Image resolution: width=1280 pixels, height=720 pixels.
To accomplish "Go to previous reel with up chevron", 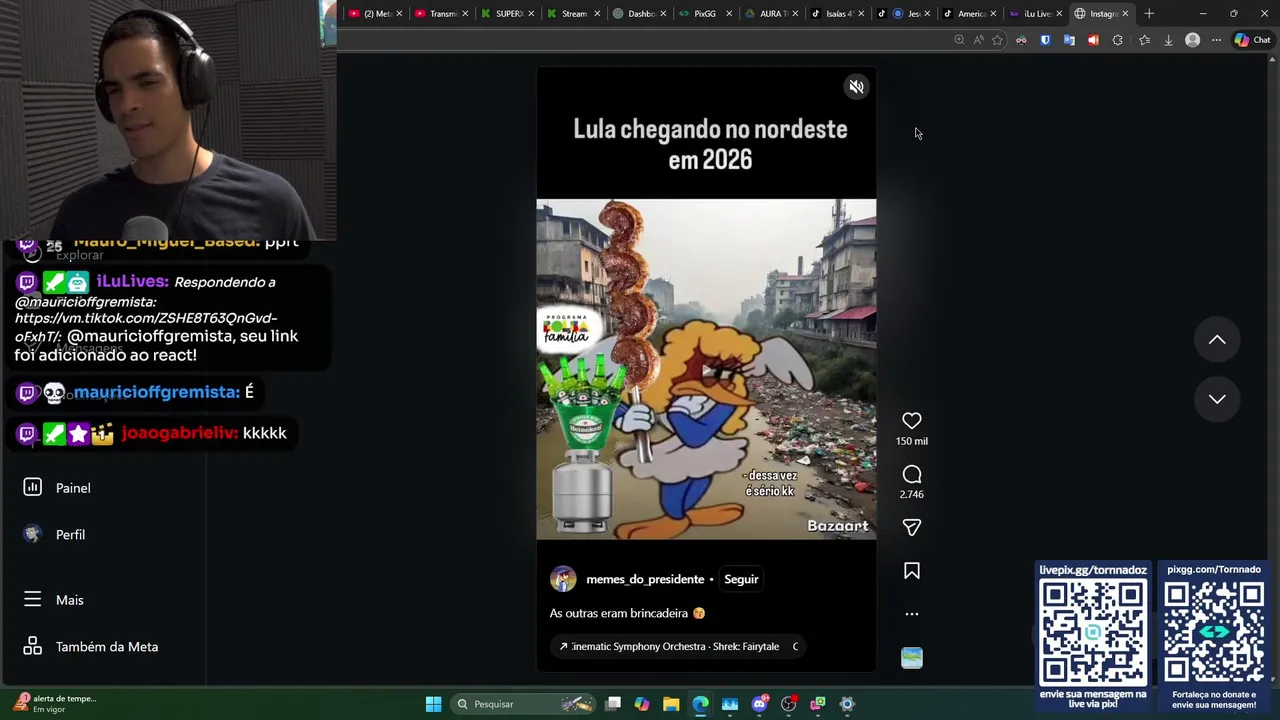I will pos(1217,340).
